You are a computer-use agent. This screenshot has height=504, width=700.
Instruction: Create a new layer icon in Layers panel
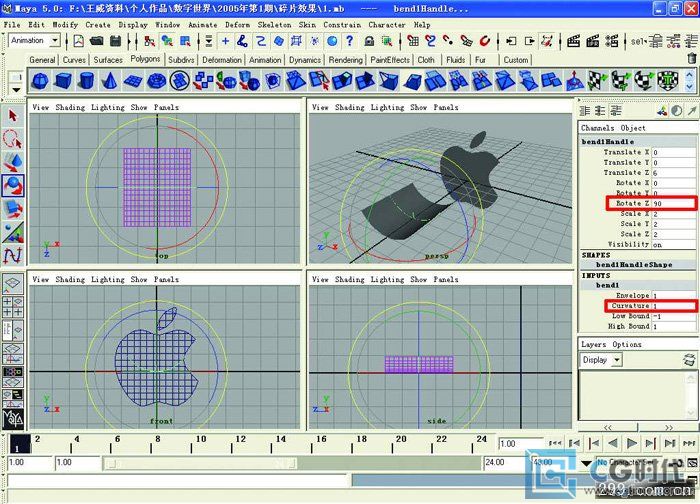coord(689,359)
